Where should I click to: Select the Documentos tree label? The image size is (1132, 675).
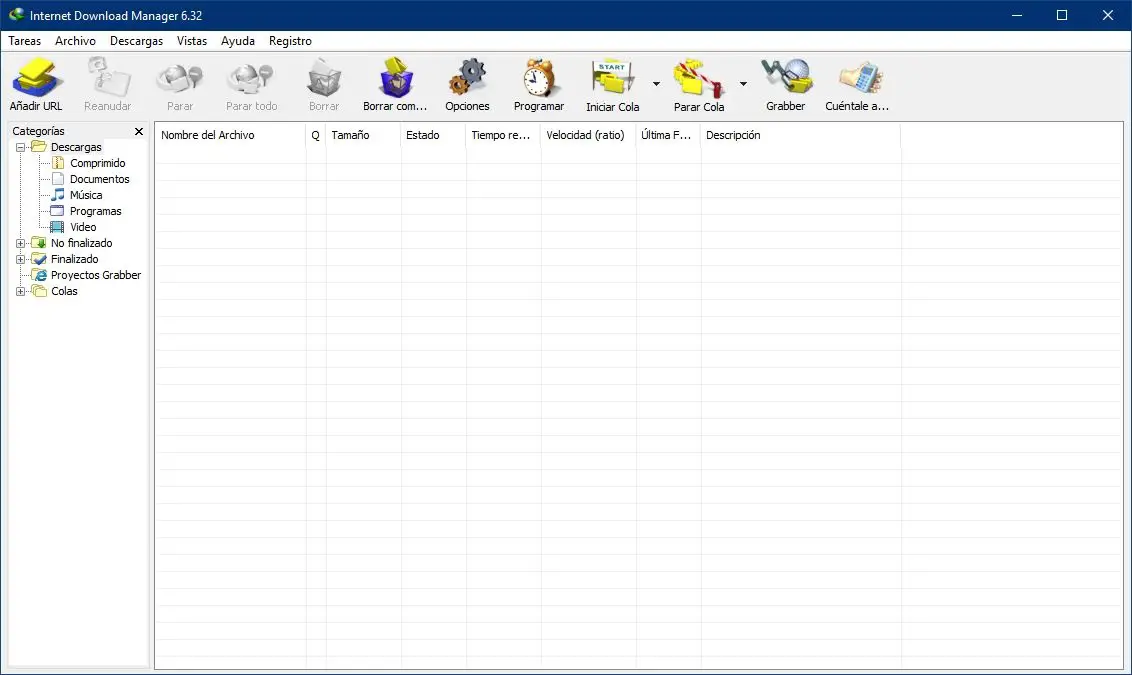tap(100, 179)
